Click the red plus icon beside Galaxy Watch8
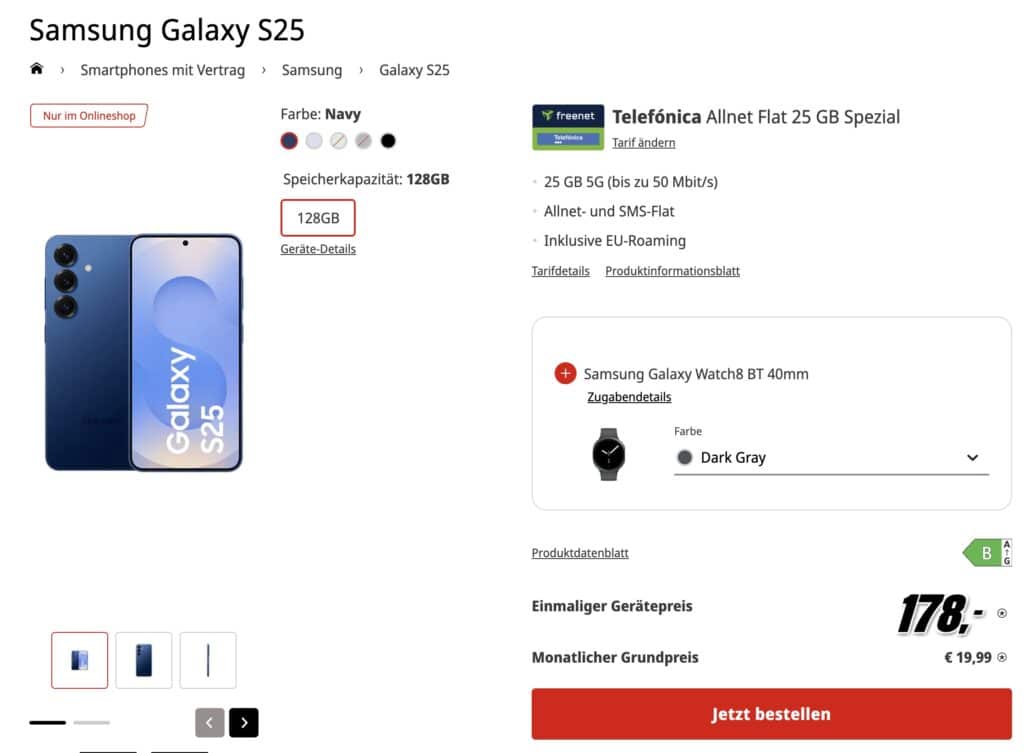The height and width of the screenshot is (753, 1024). 565,374
